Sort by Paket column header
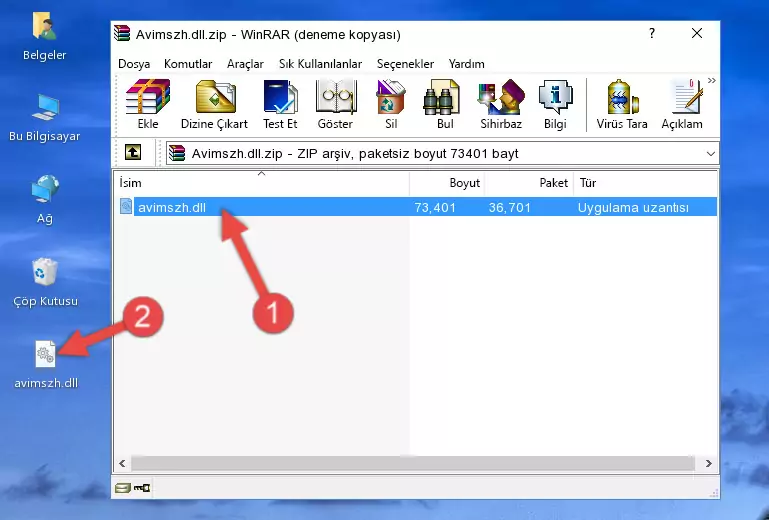The width and height of the screenshot is (769, 520). 529,183
